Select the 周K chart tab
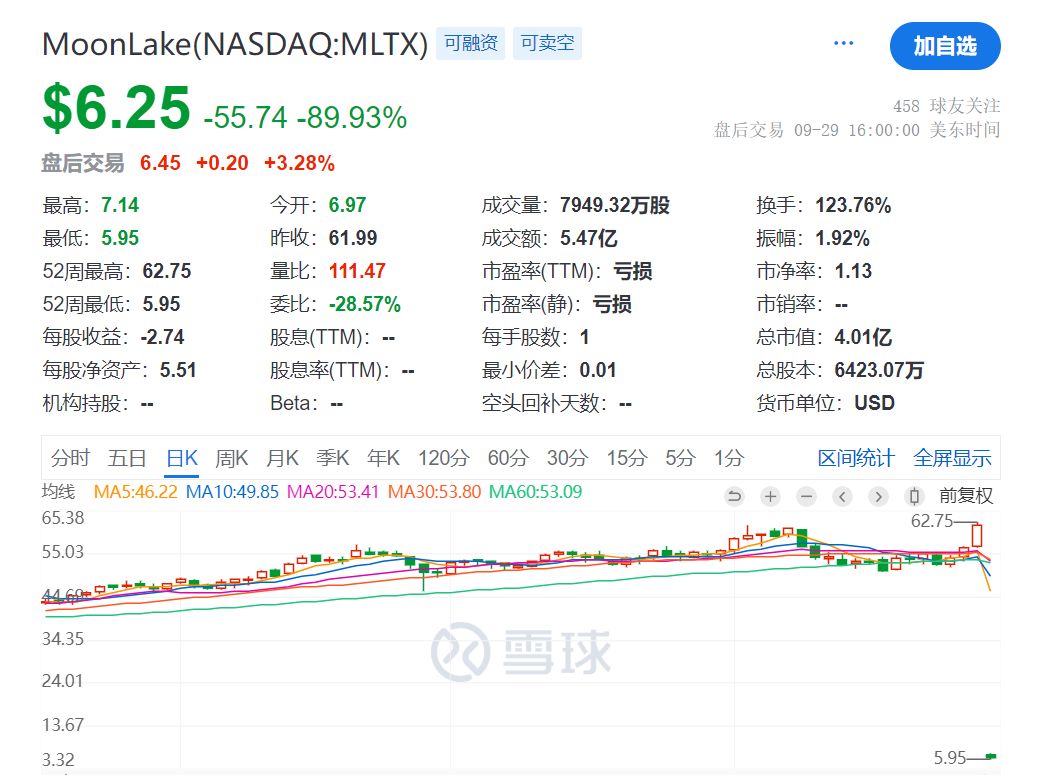The width and height of the screenshot is (1049, 775). tap(231, 458)
